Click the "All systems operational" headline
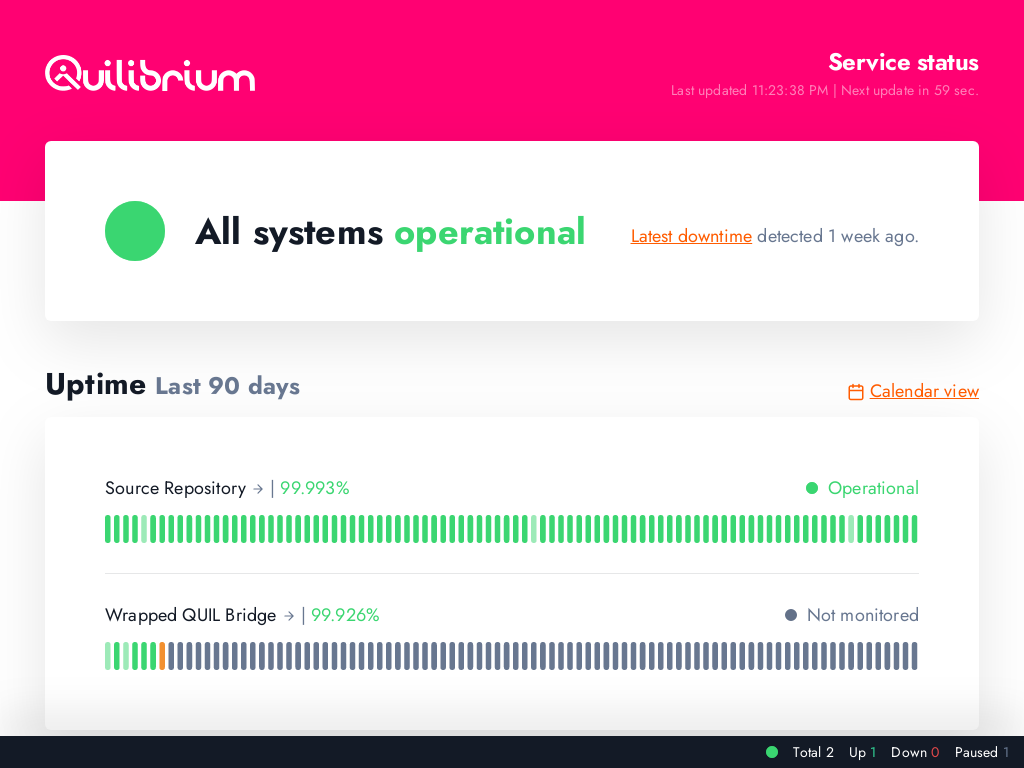The height and width of the screenshot is (768, 1024). tap(390, 232)
